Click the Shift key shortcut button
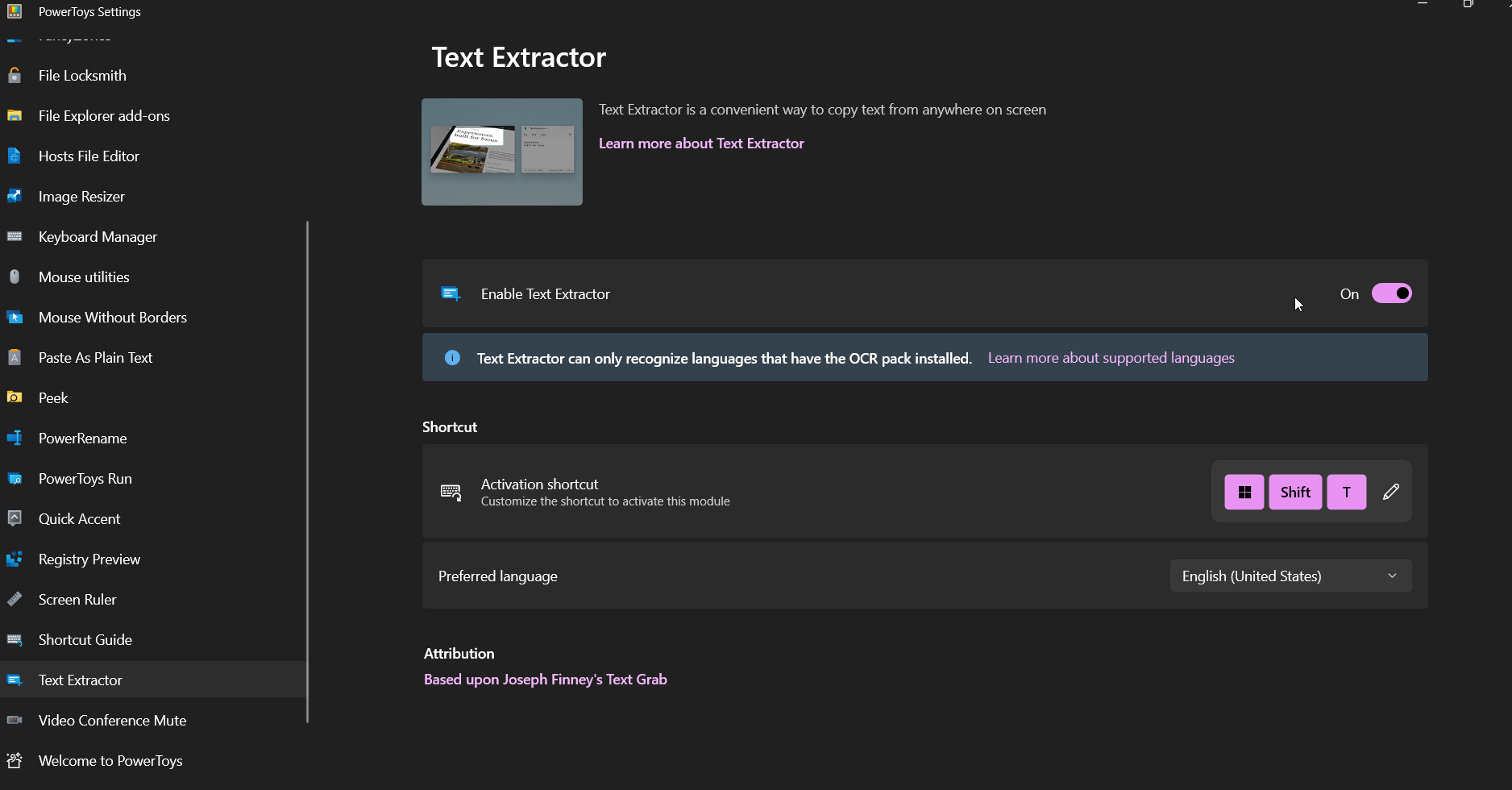1512x790 pixels. 1295,493
